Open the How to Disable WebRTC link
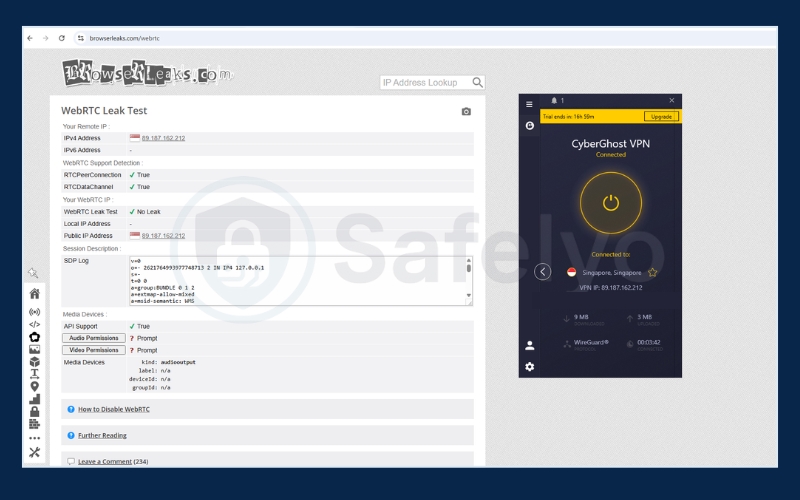This screenshot has width=800, height=500. tap(114, 409)
